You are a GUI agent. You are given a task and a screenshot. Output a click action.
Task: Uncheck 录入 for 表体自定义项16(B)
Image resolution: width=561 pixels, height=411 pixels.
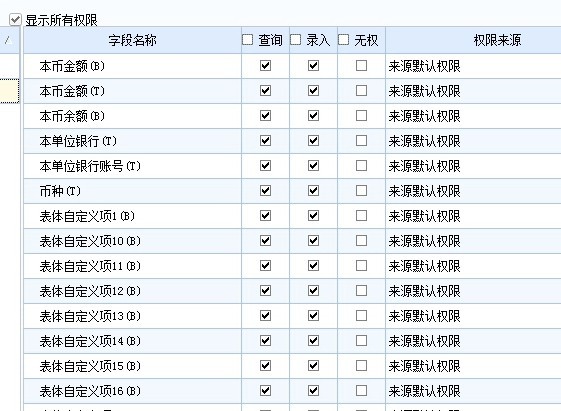tap(313, 391)
